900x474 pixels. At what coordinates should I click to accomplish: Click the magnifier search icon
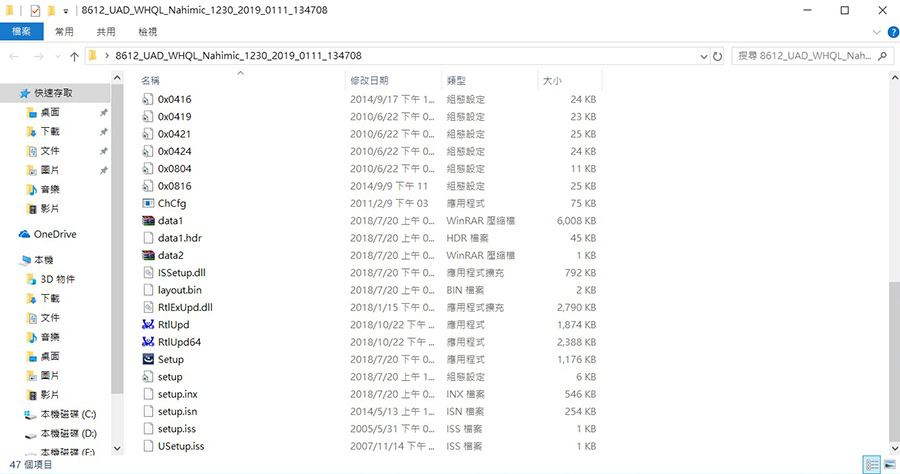point(883,56)
